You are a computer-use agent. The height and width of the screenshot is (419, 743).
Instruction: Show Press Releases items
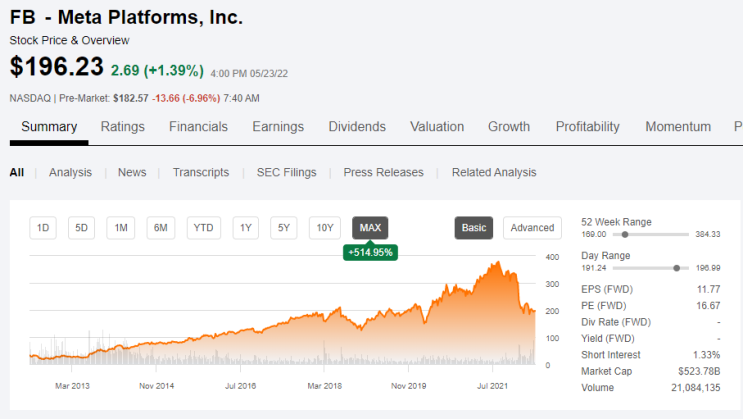tap(383, 173)
